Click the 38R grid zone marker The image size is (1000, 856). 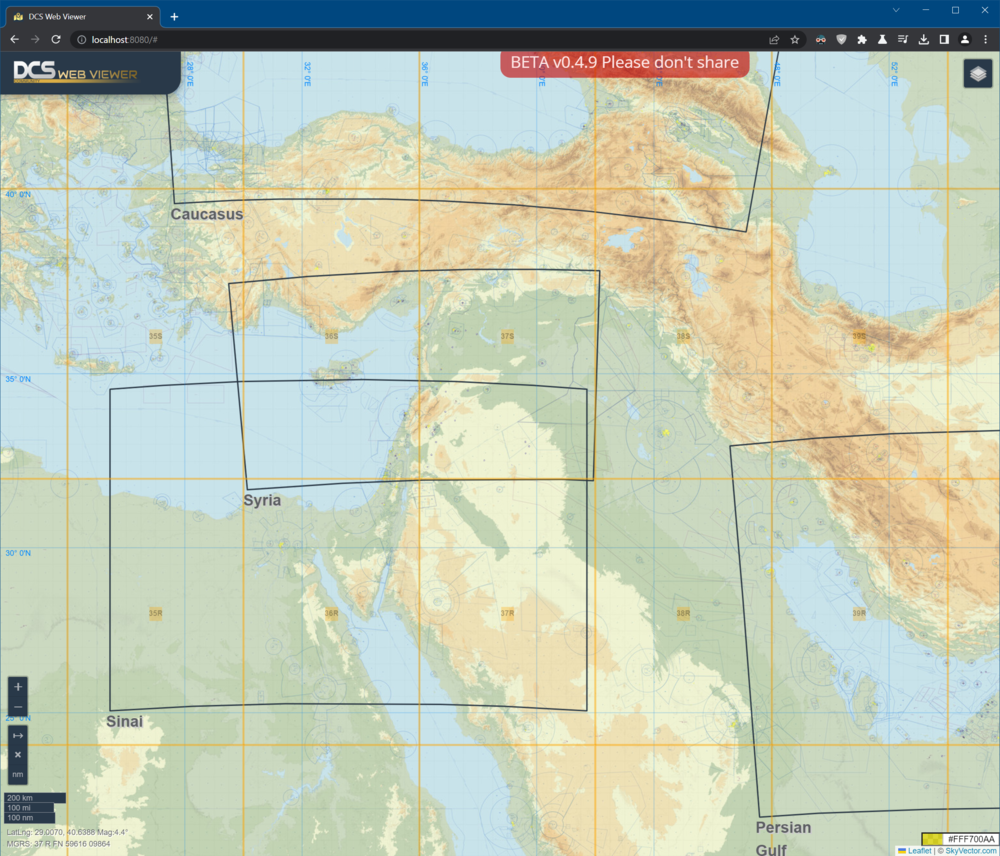click(683, 614)
